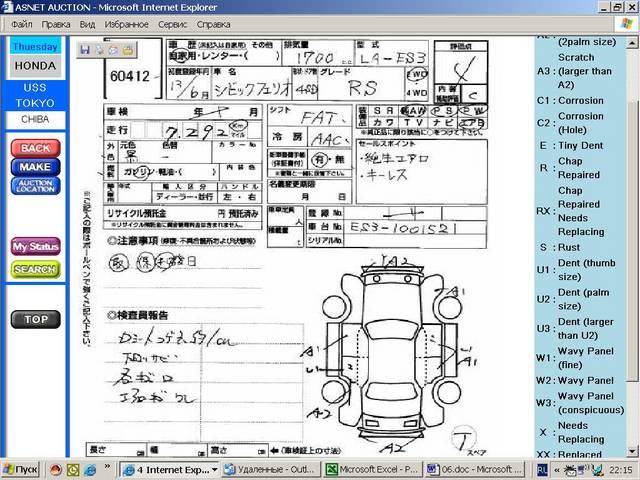Print the auction sheet from image toolbar
Screen dimensions: 640x480
[99, 50]
